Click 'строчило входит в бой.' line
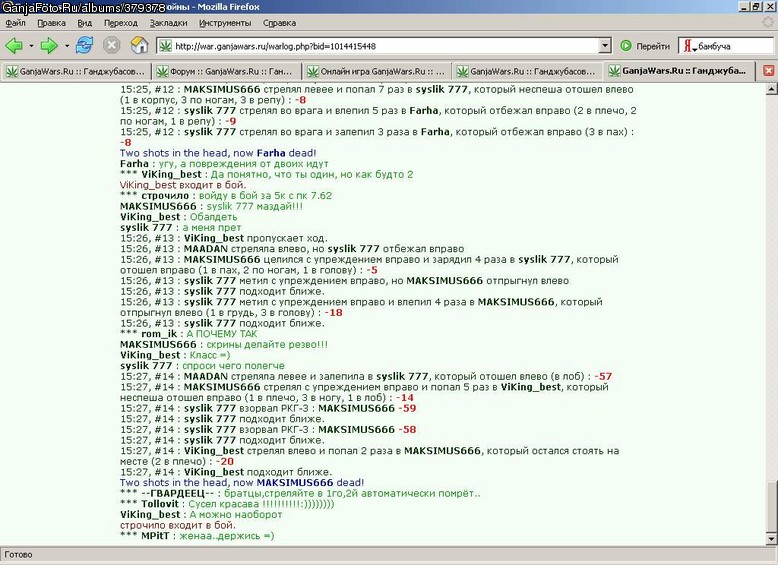778x565 pixels. coord(178,525)
